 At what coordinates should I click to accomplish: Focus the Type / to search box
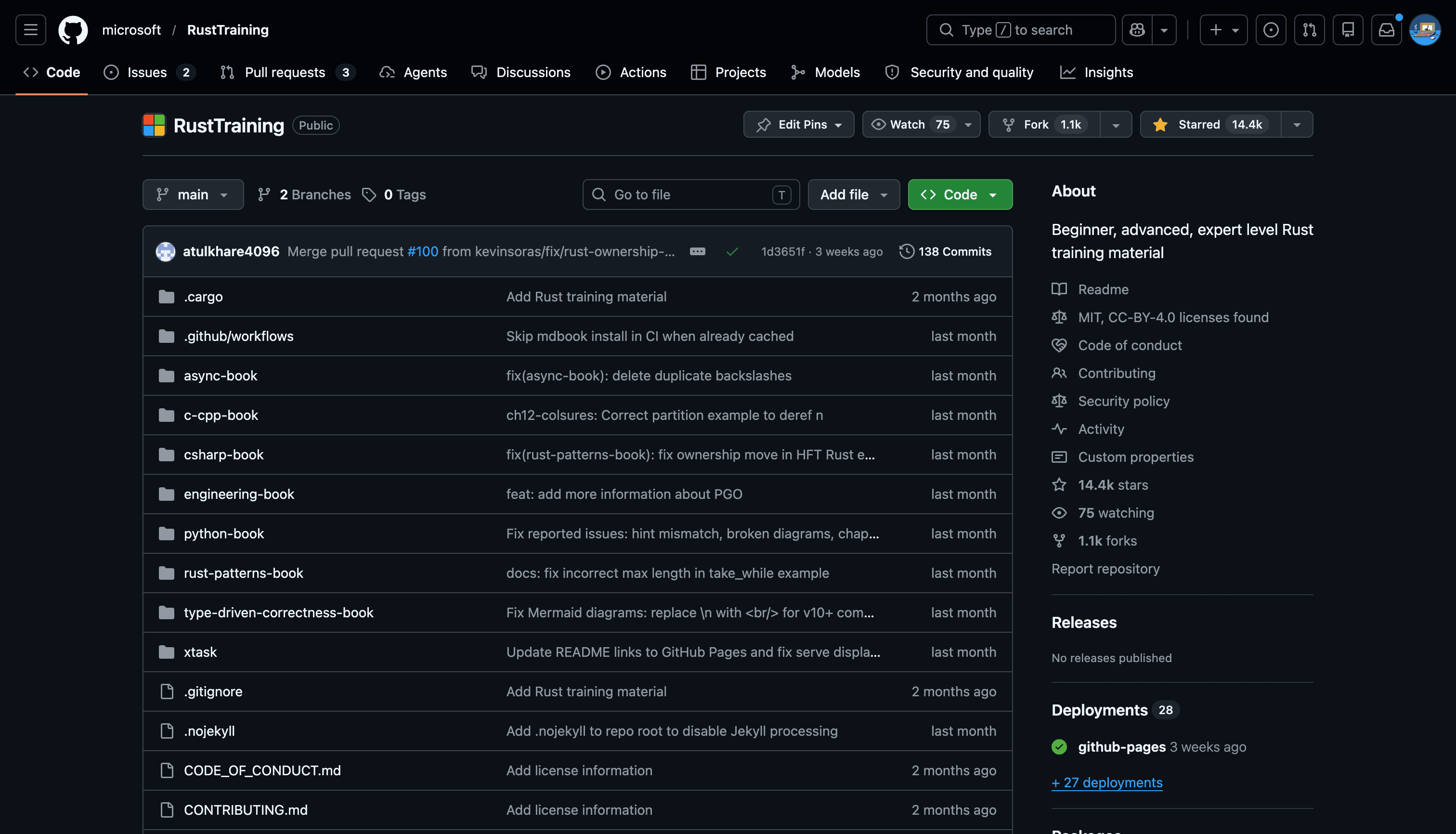click(x=1021, y=30)
